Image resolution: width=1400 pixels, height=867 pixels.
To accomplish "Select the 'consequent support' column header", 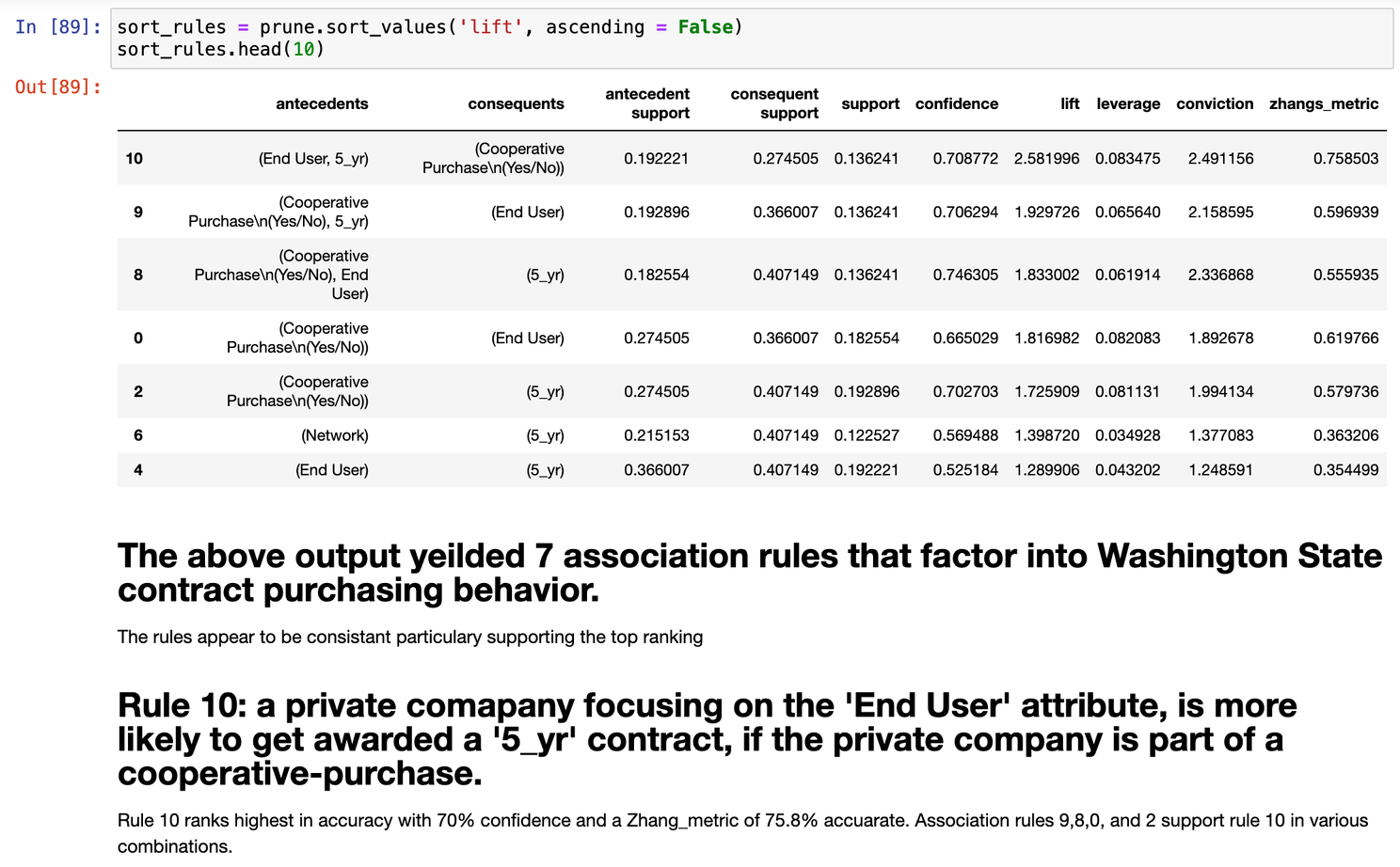I will pos(774,103).
